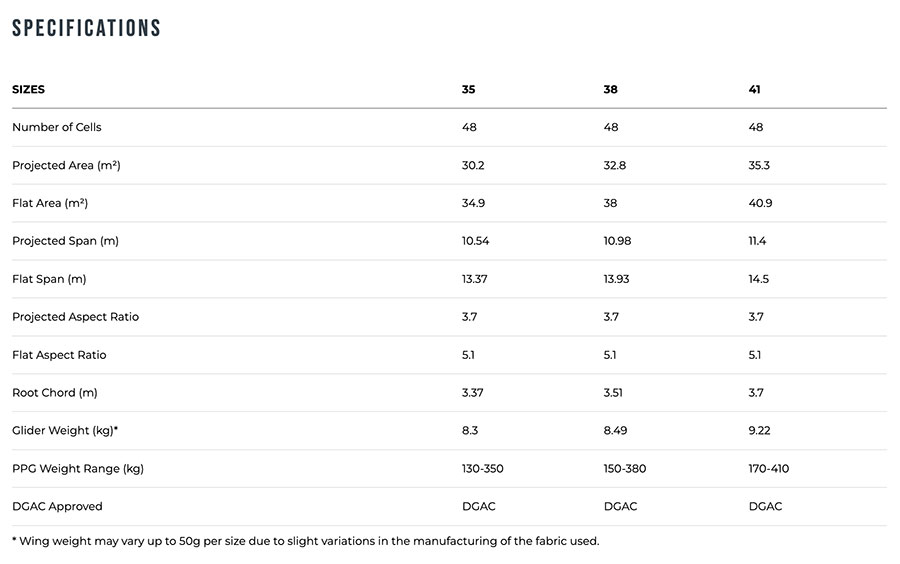Click the wing weight footnote text
900x564 pixels.
[305, 541]
